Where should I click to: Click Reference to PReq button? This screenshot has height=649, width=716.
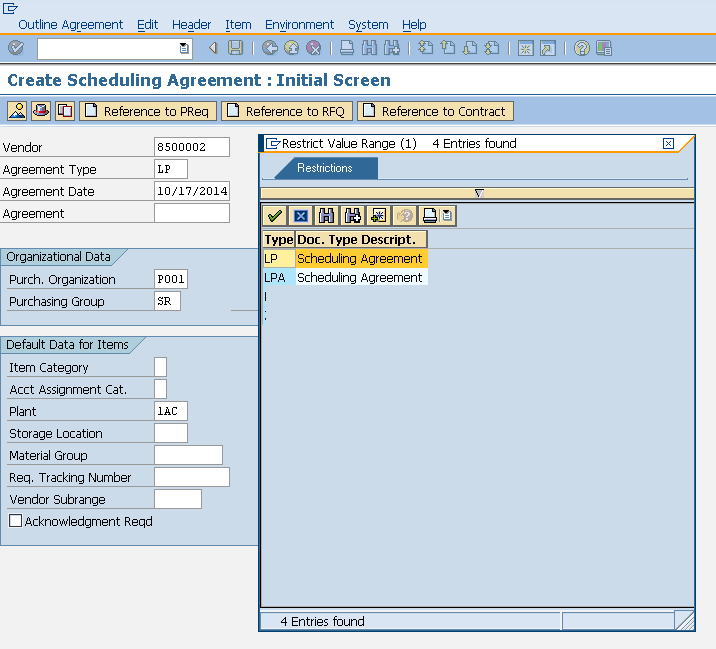pos(148,111)
